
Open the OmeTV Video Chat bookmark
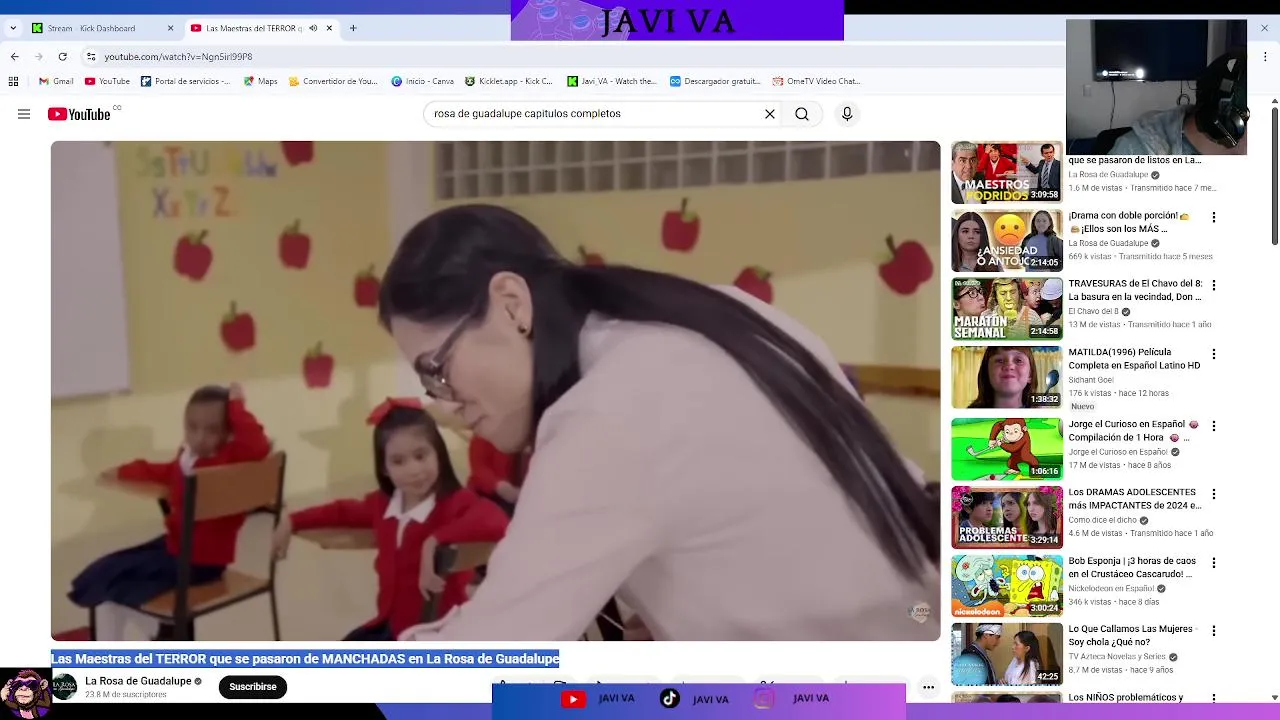click(816, 81)
